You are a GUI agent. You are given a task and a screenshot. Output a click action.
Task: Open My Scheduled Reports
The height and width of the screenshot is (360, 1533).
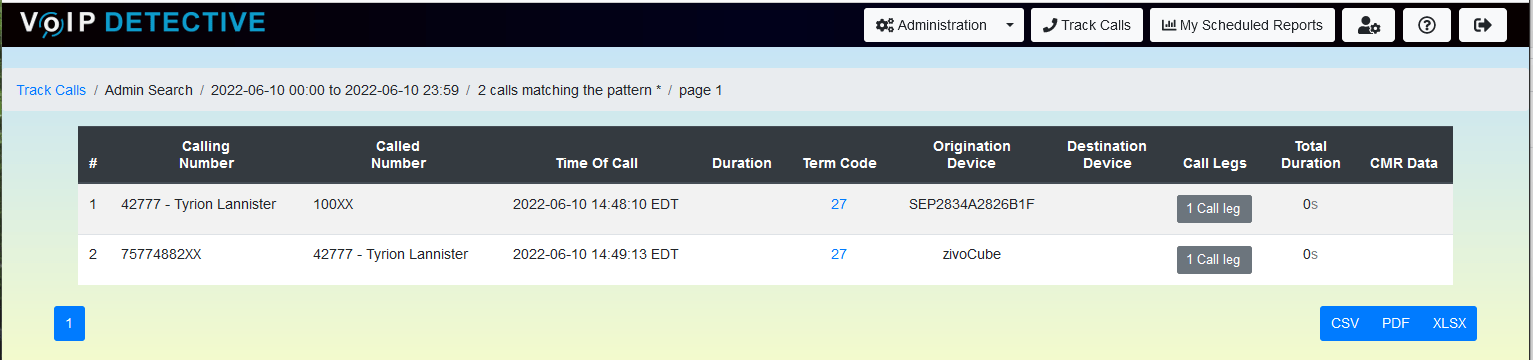1242,26
